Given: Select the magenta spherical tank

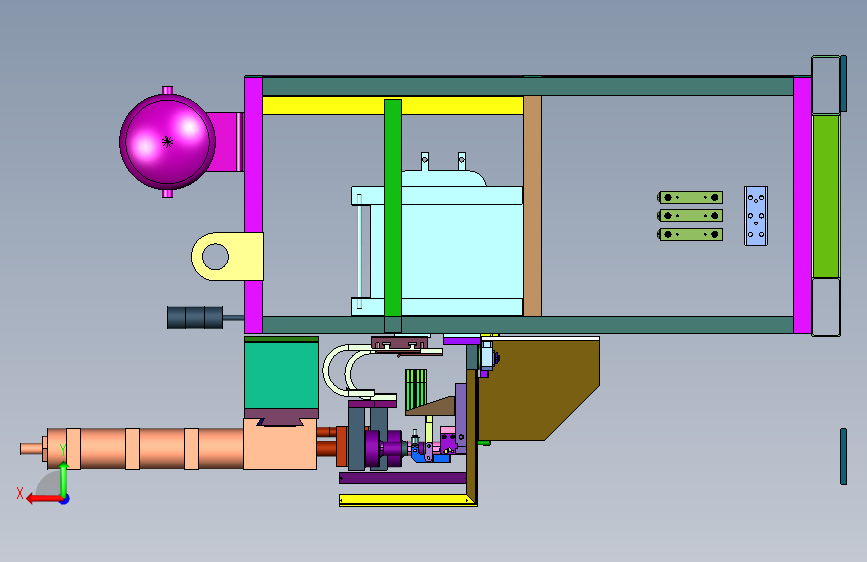Looking at the screenshot, I should click(168, 142).
